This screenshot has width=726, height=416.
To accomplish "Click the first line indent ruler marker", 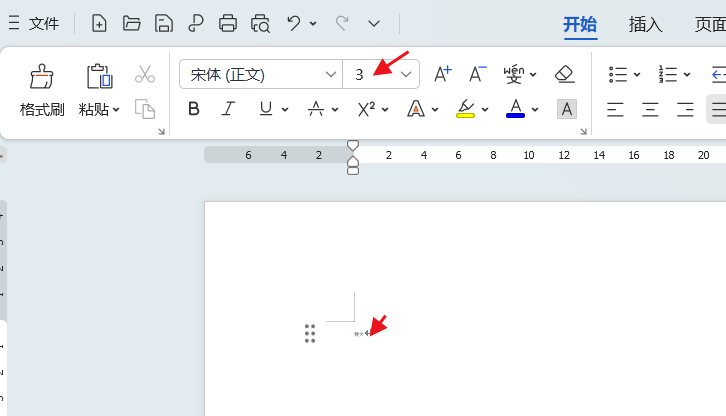I will pos(353,146).
